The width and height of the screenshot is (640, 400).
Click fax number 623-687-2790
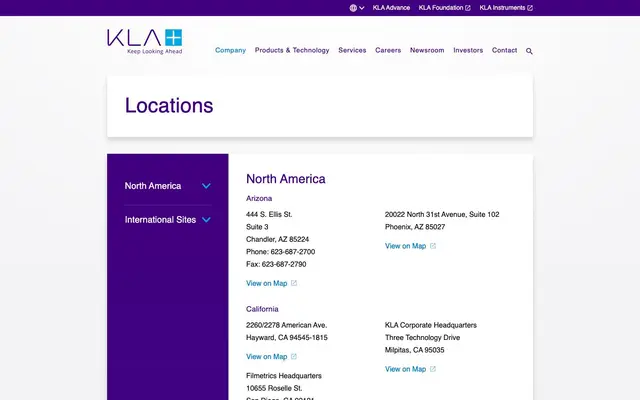pos(284,264)
